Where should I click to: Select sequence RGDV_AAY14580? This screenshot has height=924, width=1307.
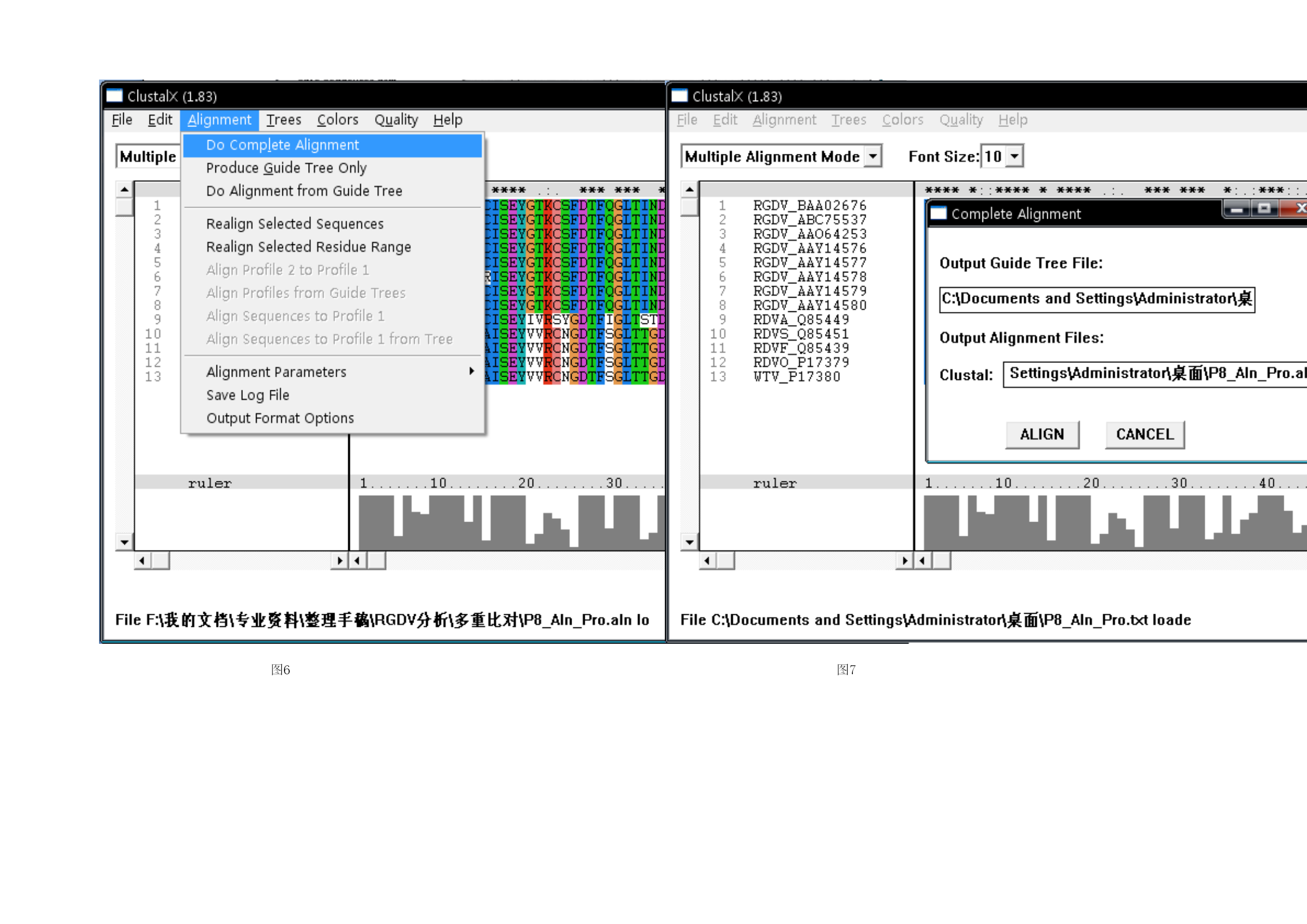810,305
